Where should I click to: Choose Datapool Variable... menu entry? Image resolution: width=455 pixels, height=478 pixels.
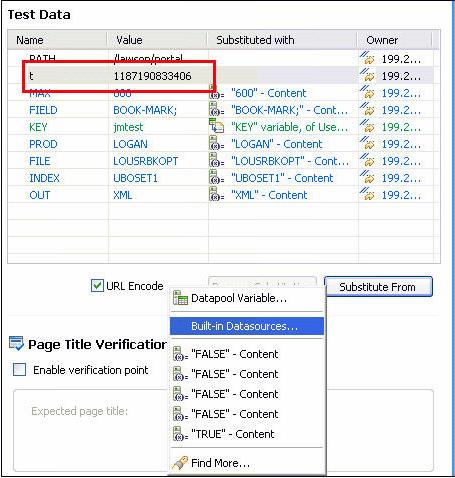coord(247,298)
